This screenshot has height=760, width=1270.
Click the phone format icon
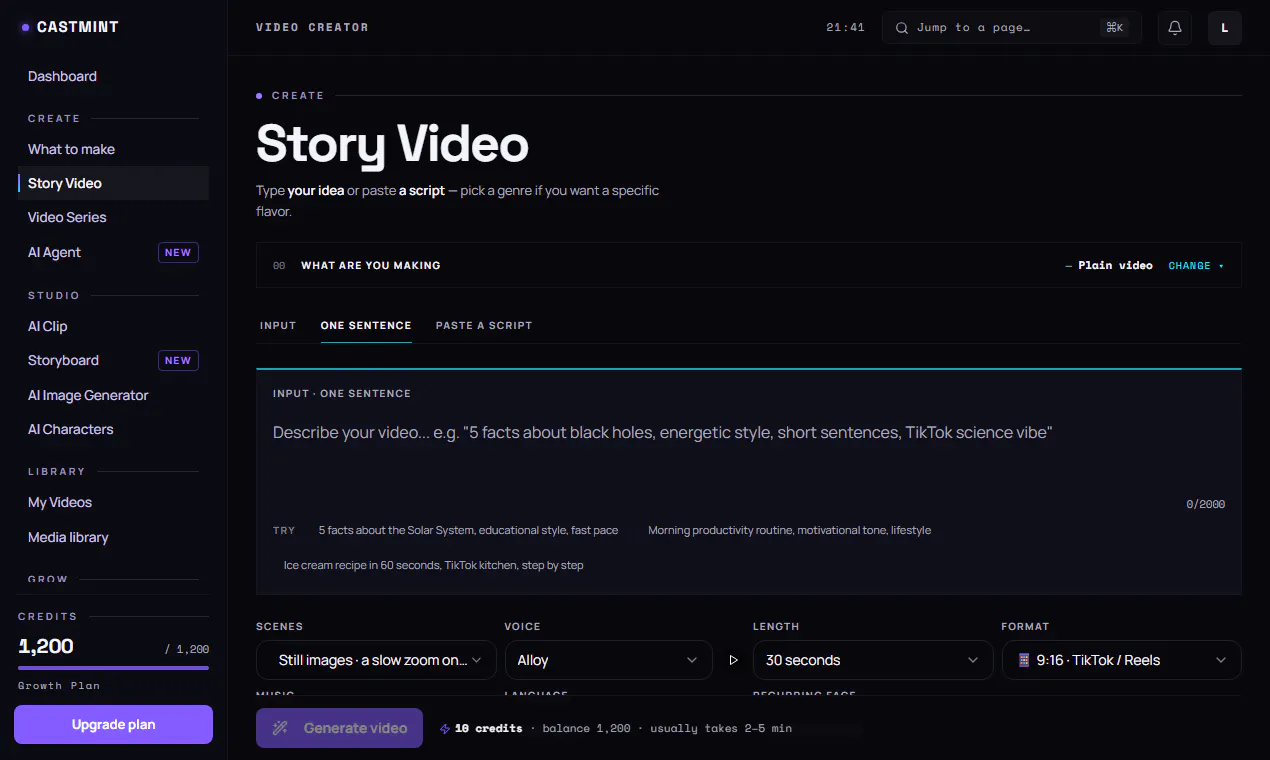tap(1024, 660)
